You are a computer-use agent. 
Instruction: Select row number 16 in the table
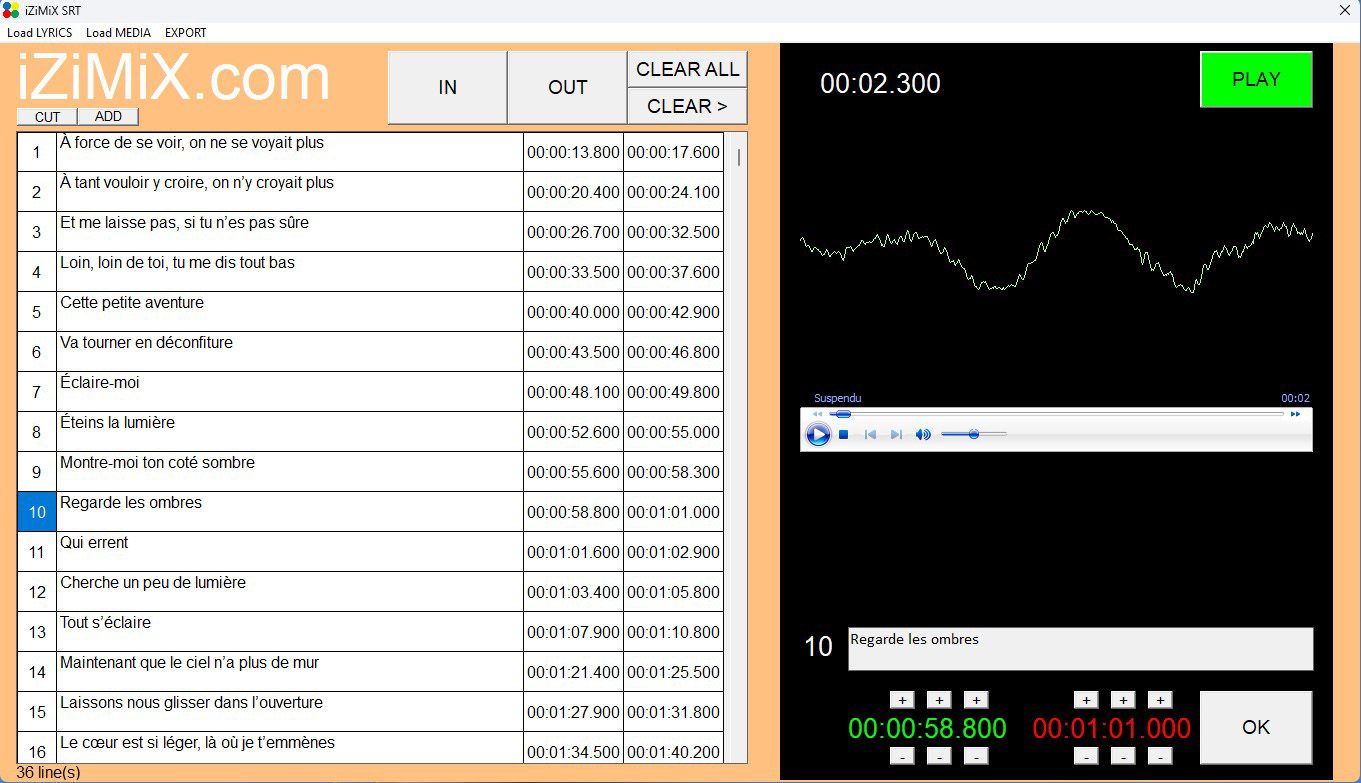(x=37, y=748)
